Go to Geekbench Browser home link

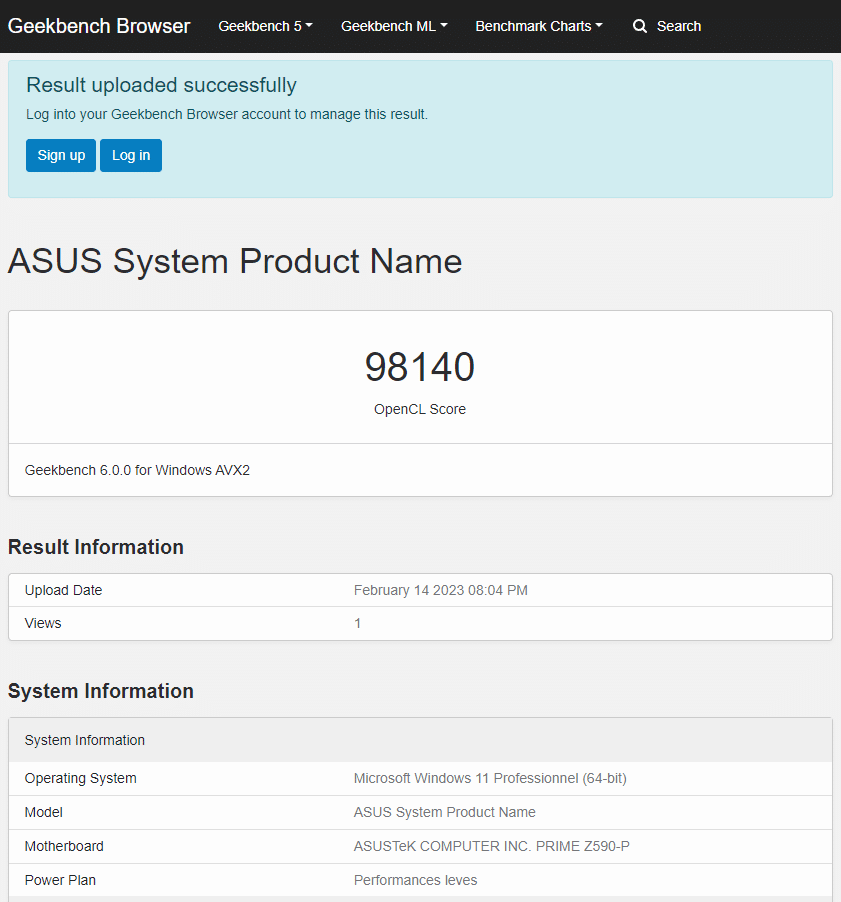point(99,26)
